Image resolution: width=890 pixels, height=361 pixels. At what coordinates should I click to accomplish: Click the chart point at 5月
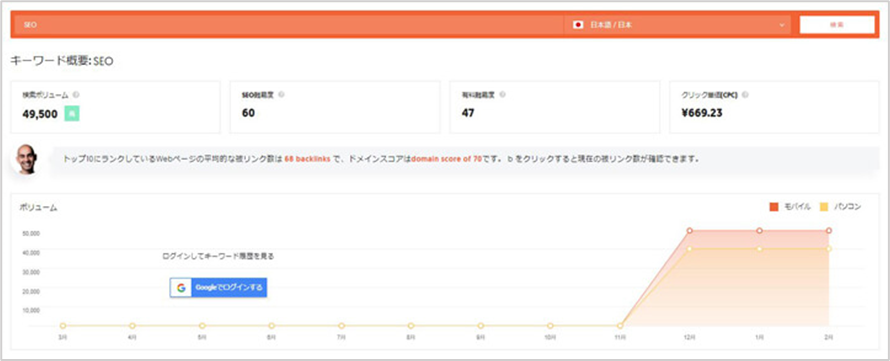(x=202, y=326)
